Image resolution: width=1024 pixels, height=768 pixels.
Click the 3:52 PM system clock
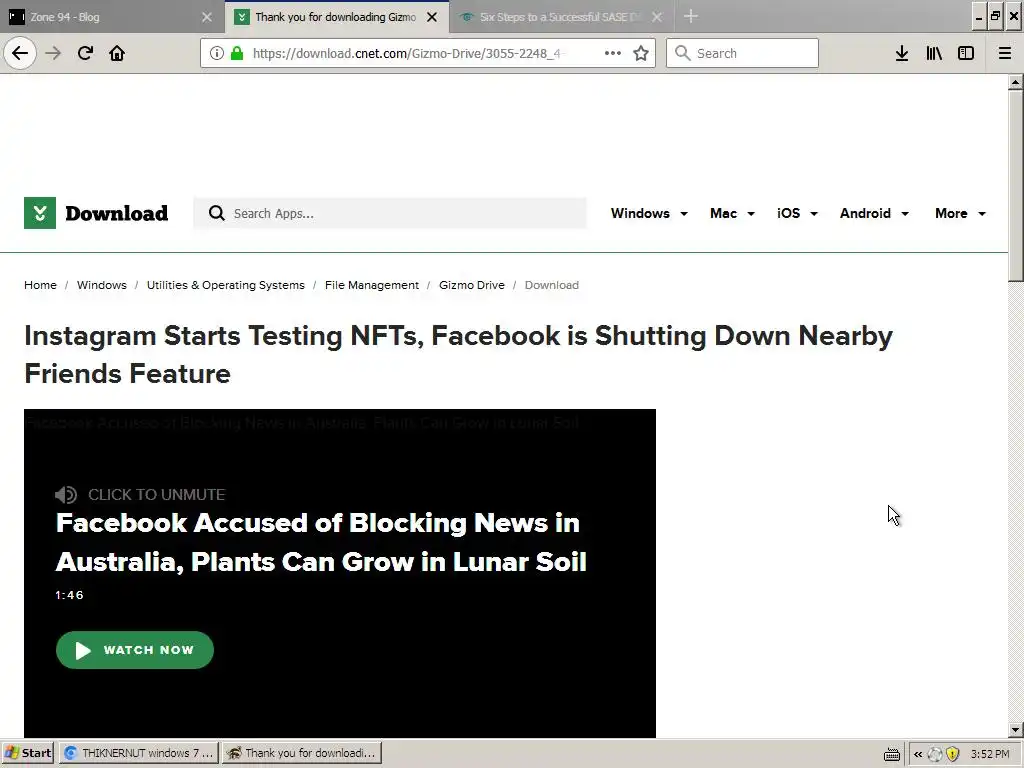click(990, 754)
